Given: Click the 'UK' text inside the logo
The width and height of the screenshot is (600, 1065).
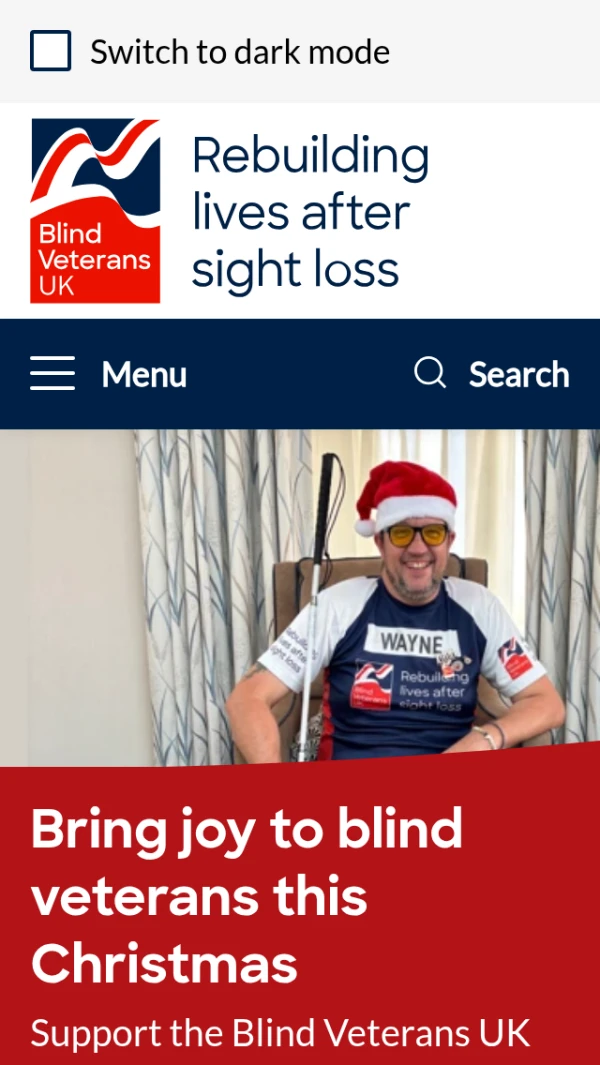Looking at the screenshot, I should point(56,286).
